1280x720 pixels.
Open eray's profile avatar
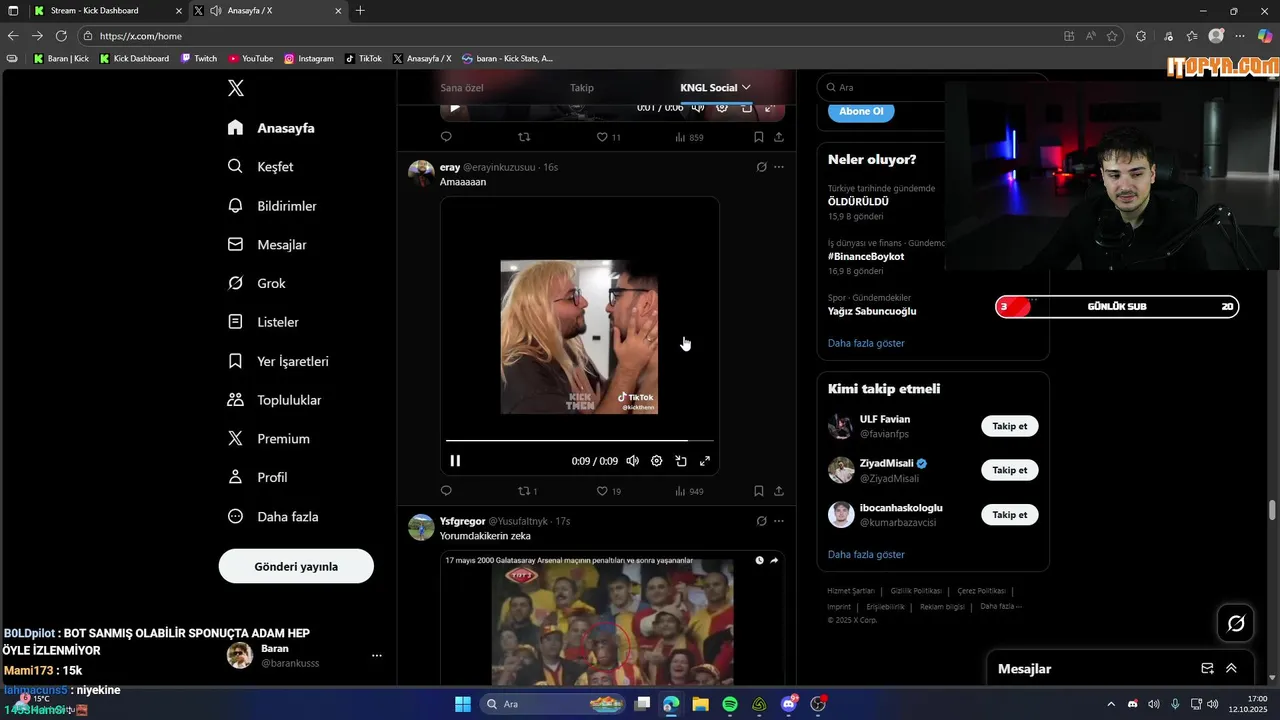coord(421,173)
